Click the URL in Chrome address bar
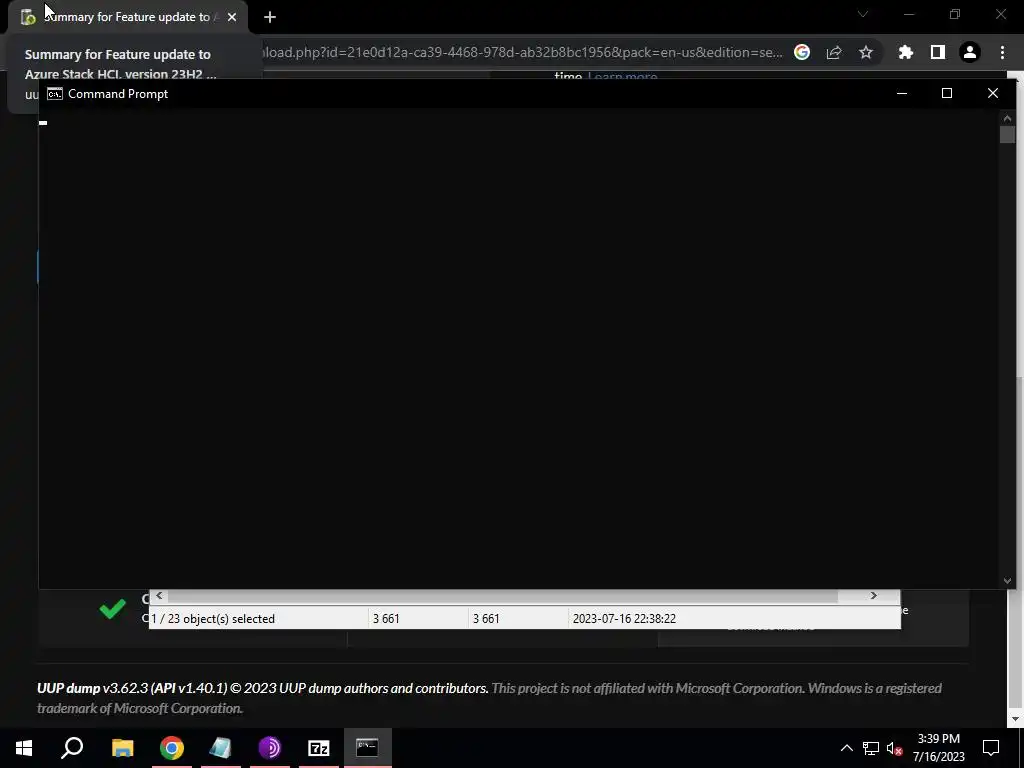Screen dimensions: 1024x768 point(522,52)
